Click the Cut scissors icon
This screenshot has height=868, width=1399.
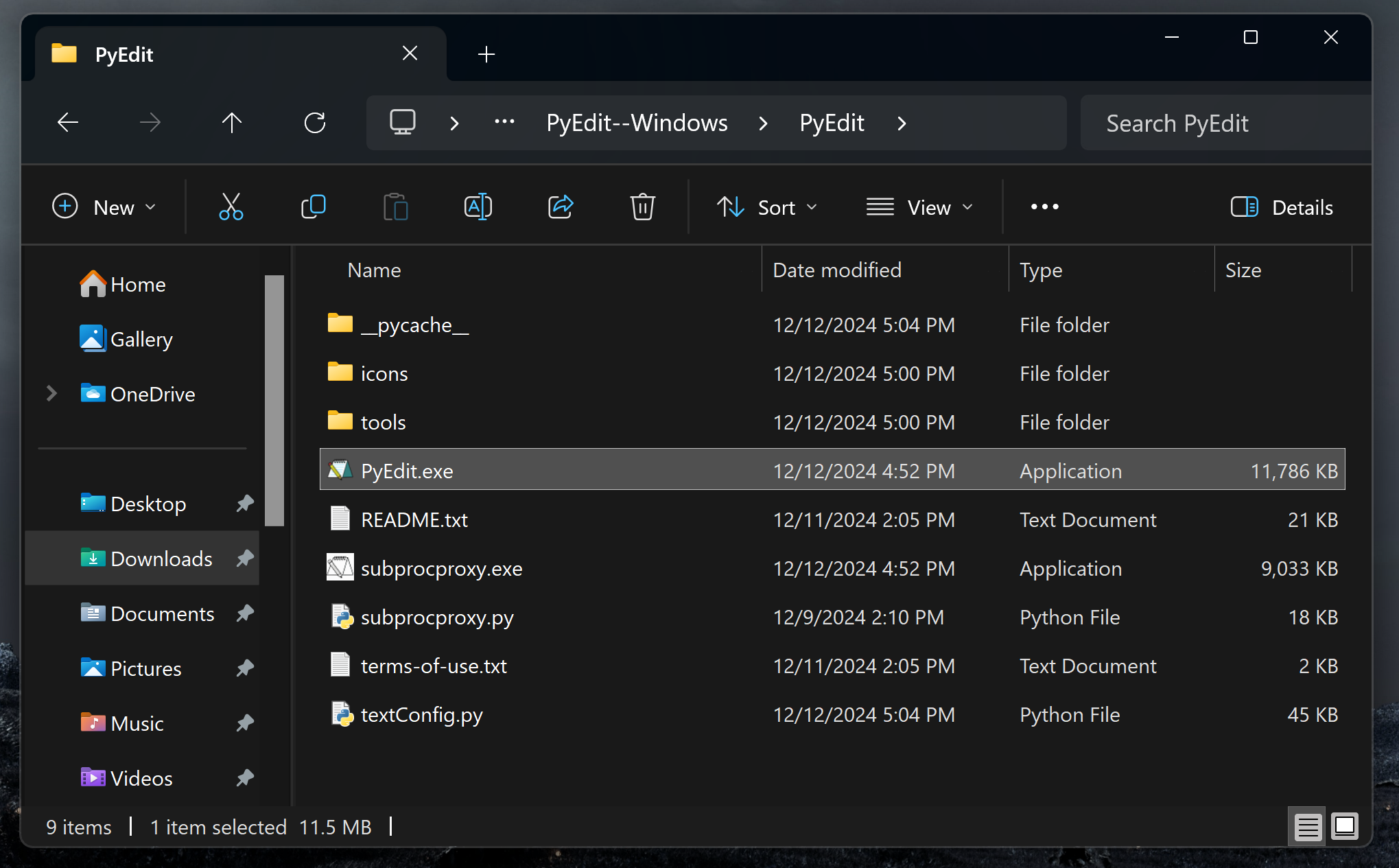pos(231,207)
